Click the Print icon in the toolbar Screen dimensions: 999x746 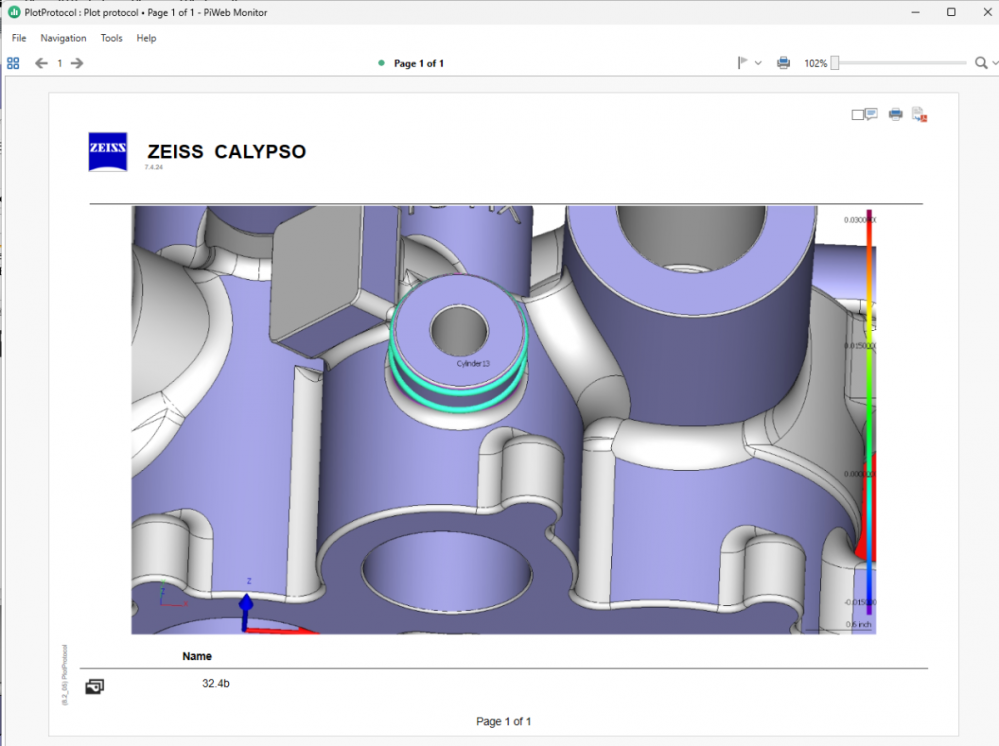click(783, 62)
